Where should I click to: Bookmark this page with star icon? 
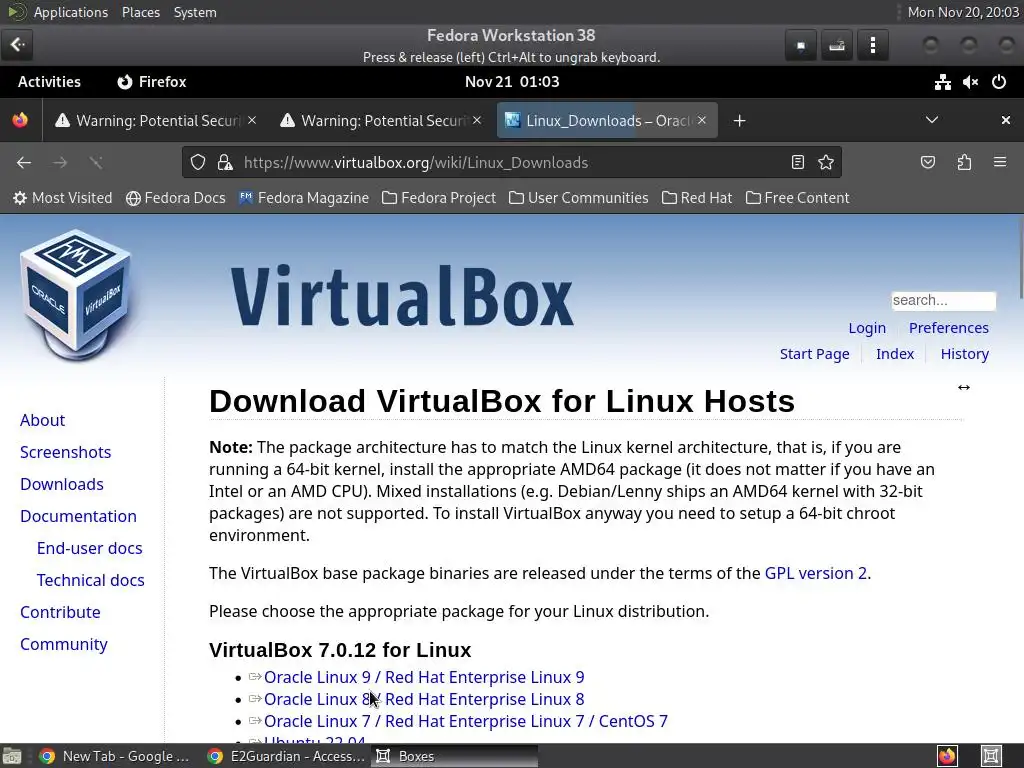825,163
